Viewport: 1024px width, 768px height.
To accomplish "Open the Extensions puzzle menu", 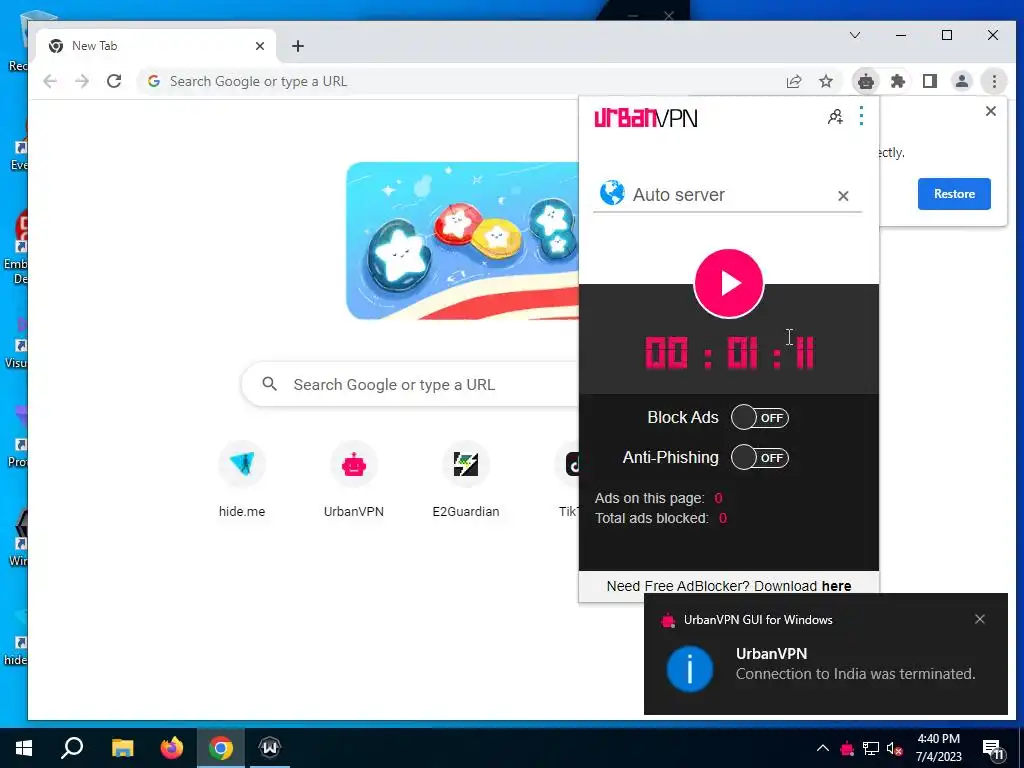I will tap(898, 82).
